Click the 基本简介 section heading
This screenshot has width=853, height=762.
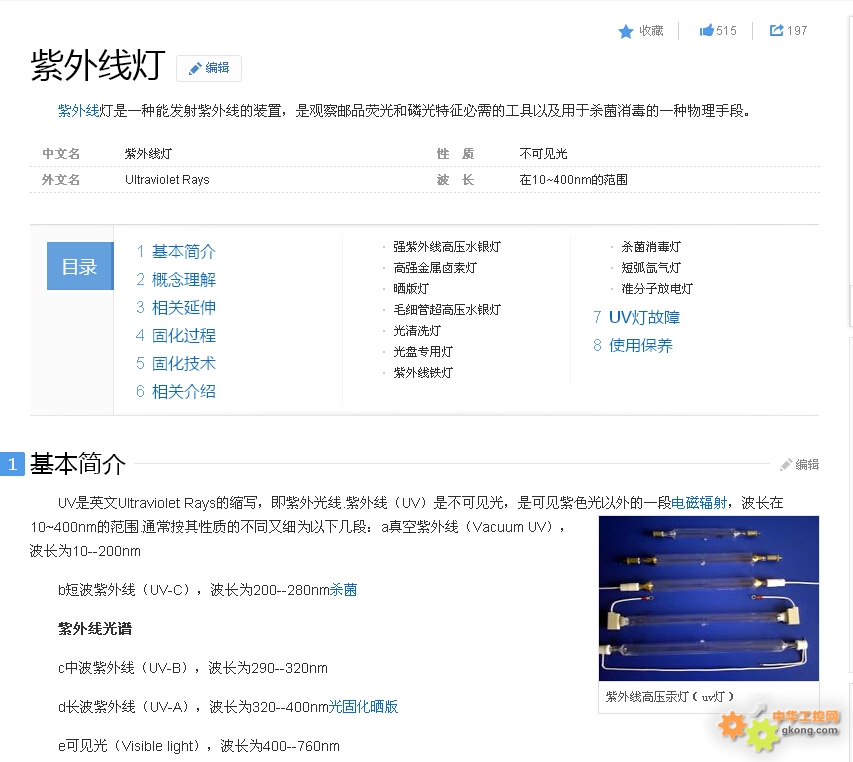(78, 464)
